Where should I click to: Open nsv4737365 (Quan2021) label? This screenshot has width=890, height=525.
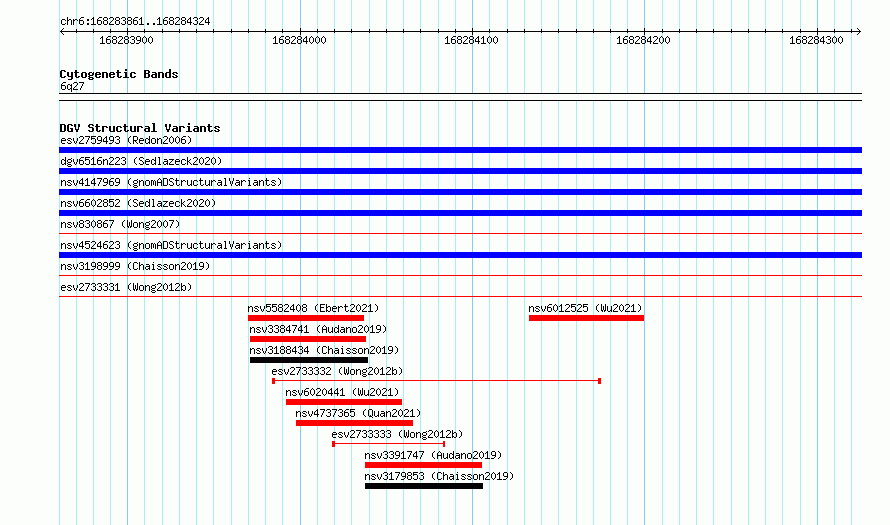coord(358,413)
